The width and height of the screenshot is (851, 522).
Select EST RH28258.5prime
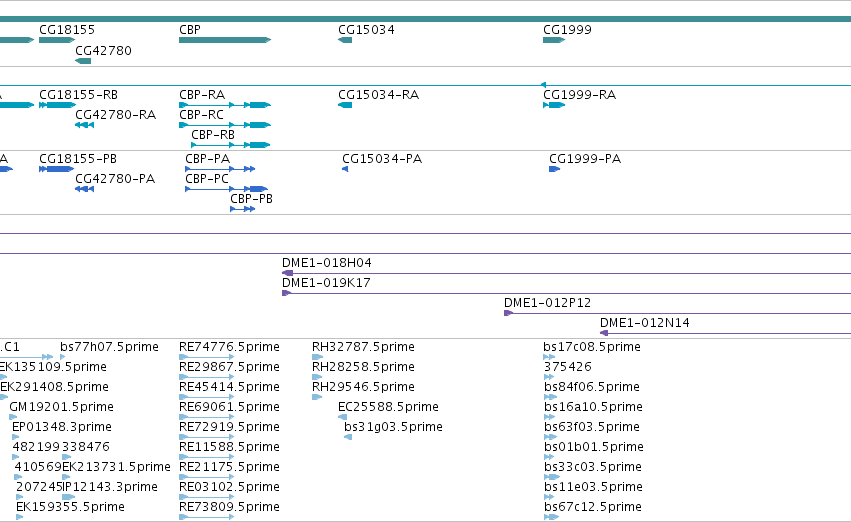pos(363,367)
